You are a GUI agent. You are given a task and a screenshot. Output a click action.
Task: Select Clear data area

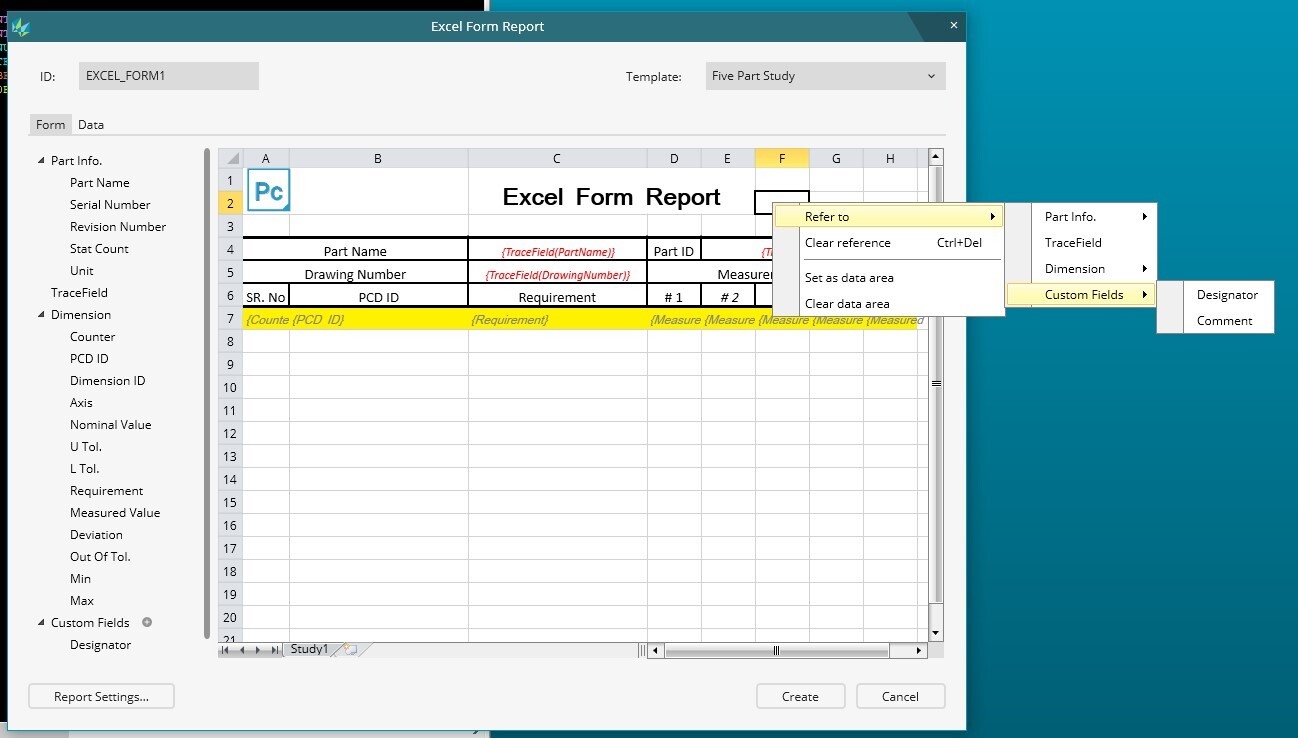[x=889, y=303]
